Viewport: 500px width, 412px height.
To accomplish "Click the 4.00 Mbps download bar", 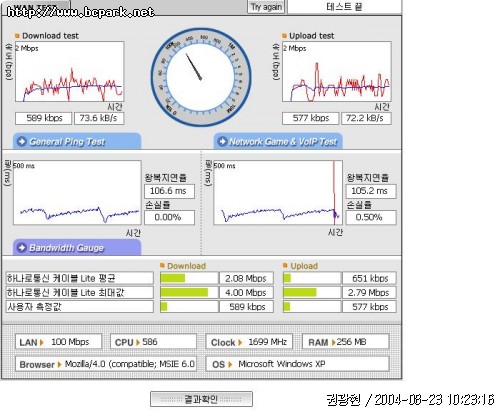I will click(189, 293).
